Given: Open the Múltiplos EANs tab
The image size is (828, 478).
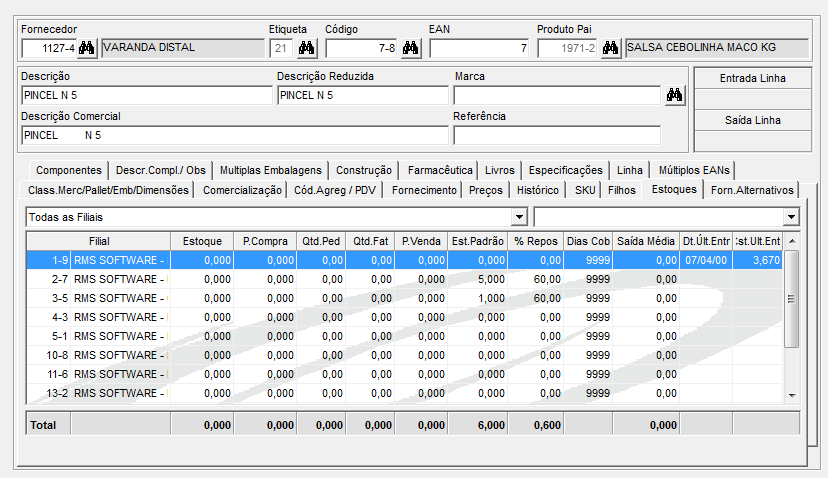Looking at the screenshot, I should 694,170.
